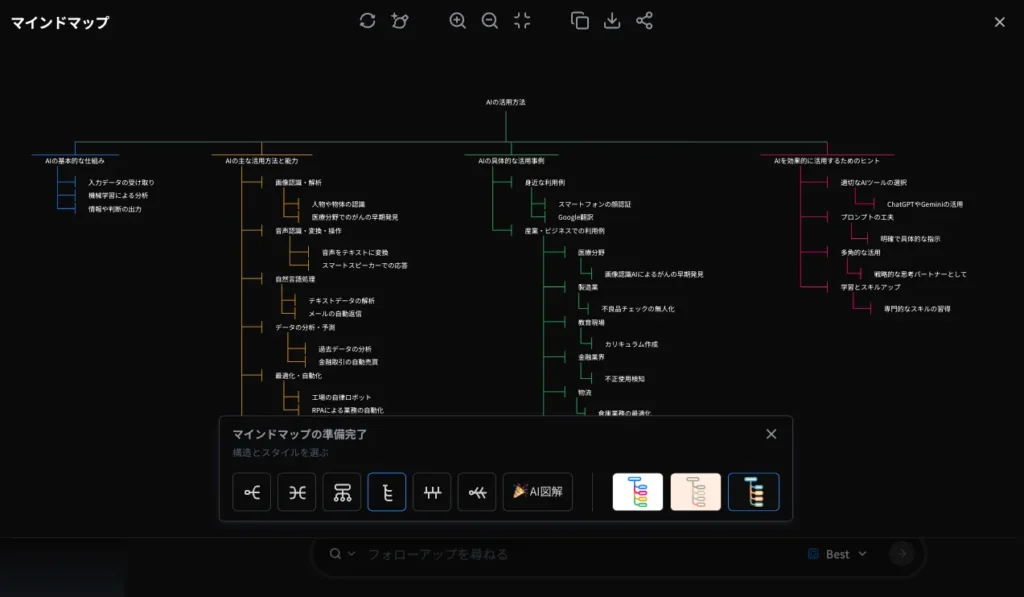
Task: Select the pen edit icon in the toolbar
Action: point(400,20)
